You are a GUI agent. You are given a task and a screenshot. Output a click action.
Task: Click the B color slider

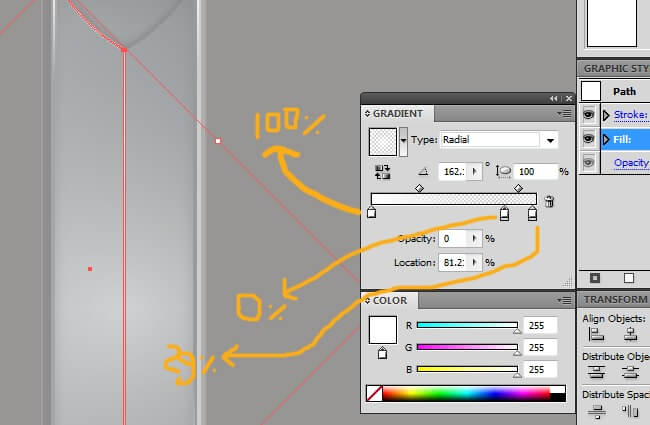[467, 369]
